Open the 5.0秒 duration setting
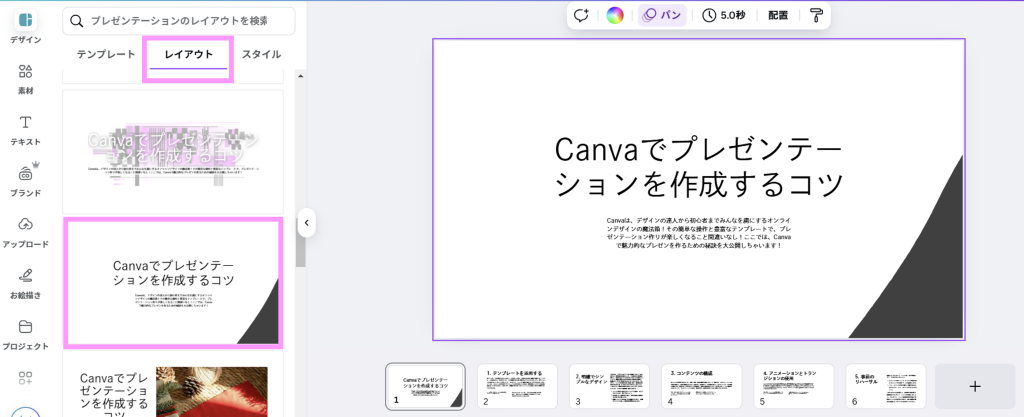 [x=725, y=15]
